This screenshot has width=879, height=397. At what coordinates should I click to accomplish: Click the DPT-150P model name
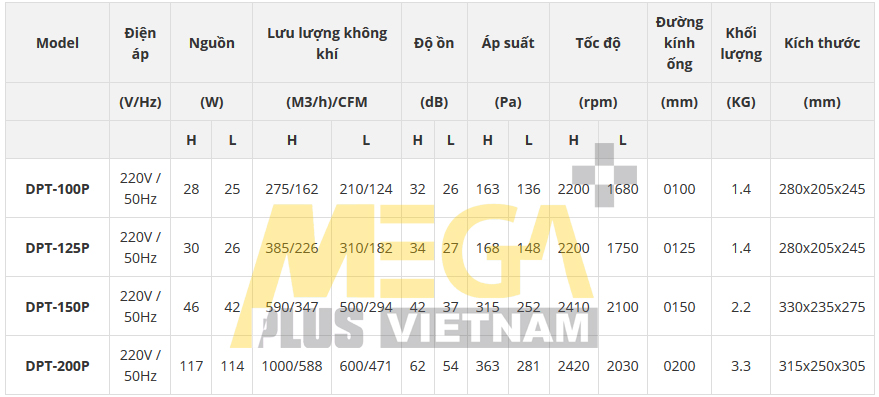(x=57, y=307)
